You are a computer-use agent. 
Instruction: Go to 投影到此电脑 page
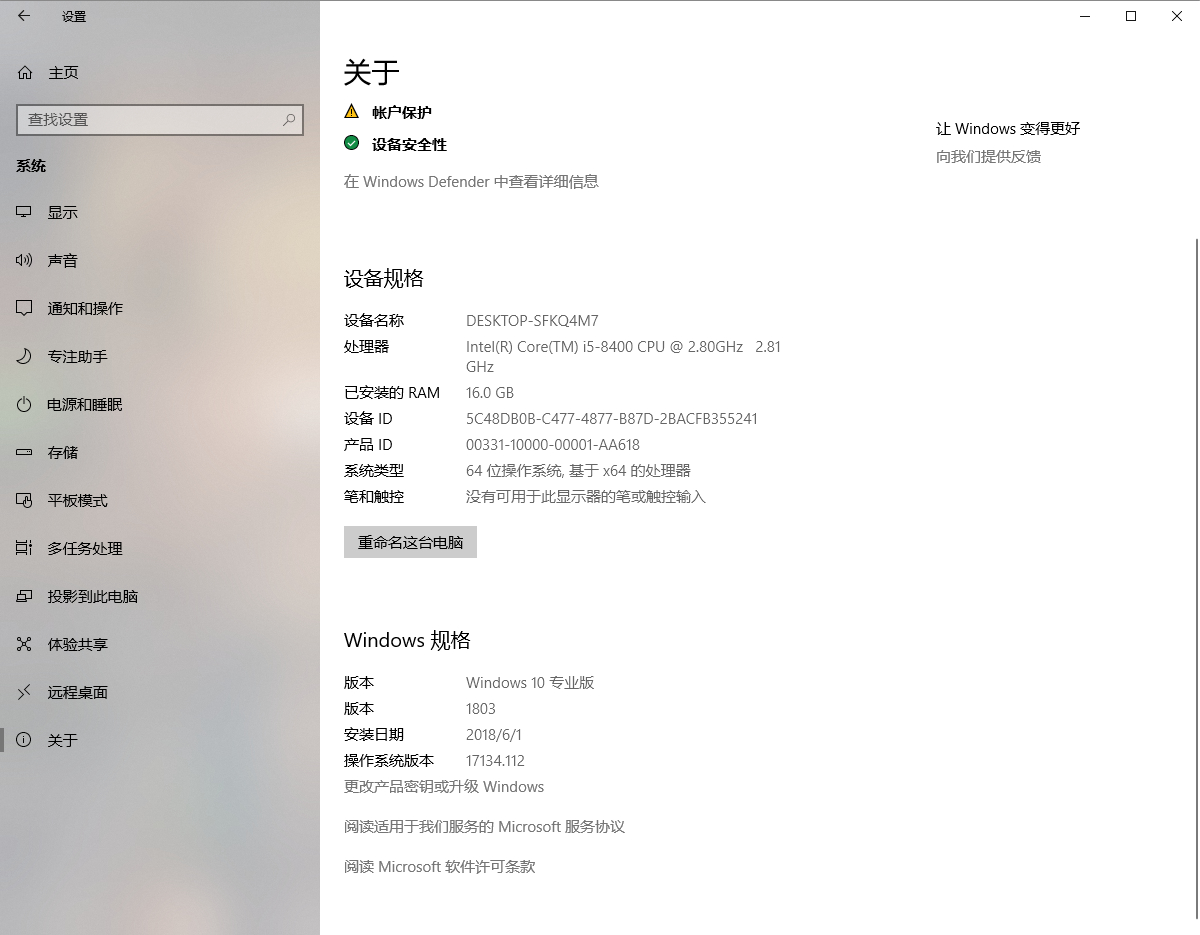point(160,597)
